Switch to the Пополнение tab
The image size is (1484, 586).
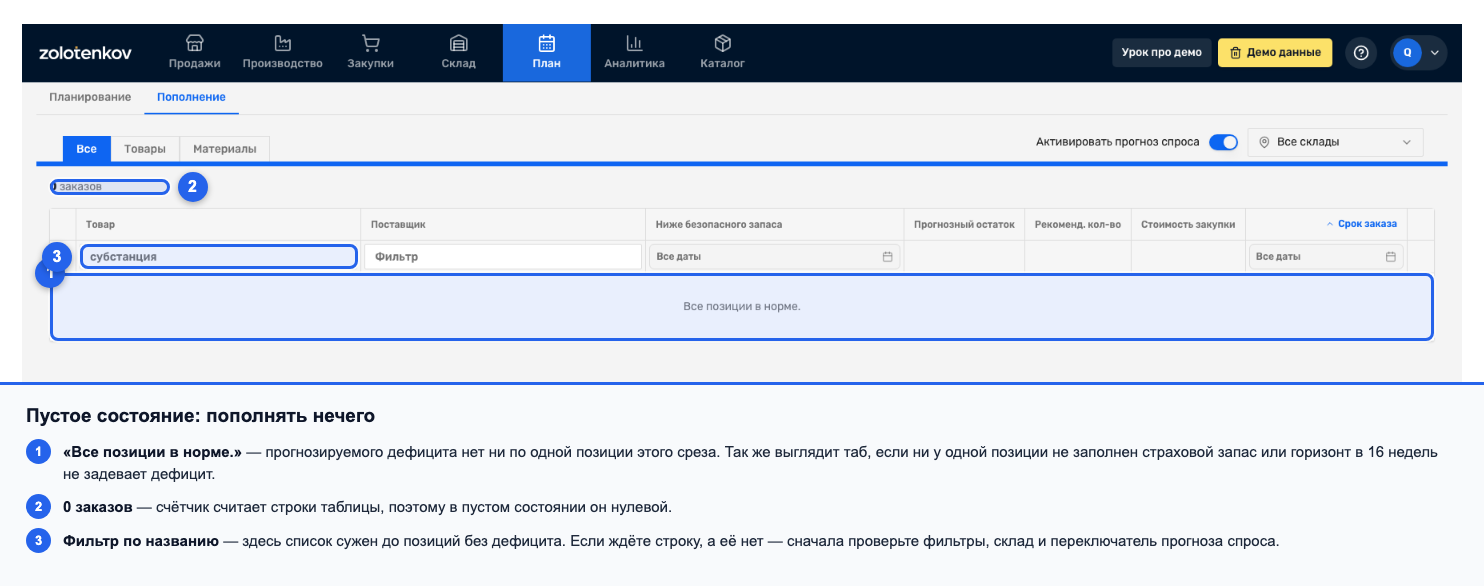[191, 97]
